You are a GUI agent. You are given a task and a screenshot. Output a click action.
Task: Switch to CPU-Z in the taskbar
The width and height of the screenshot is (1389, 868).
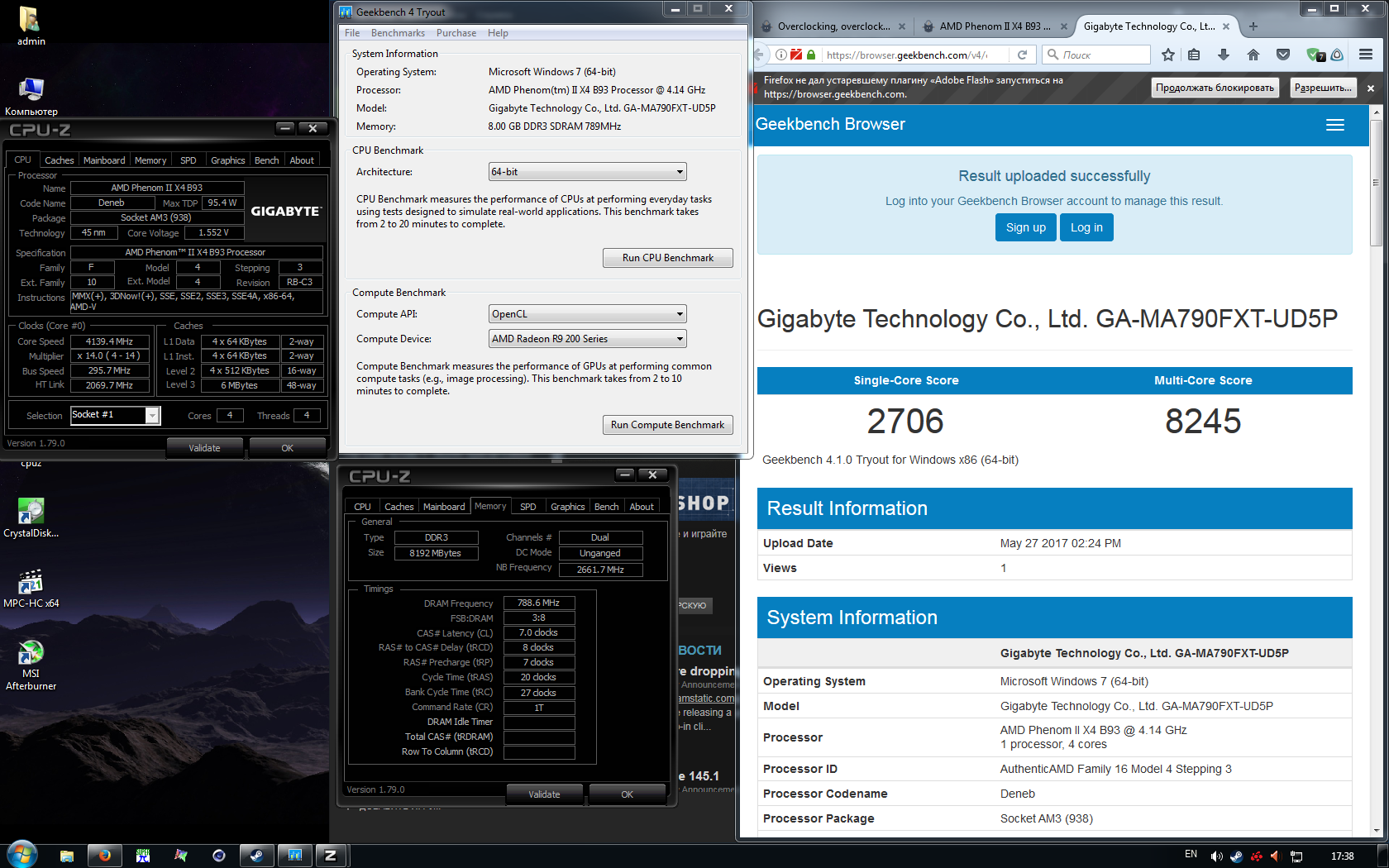pos(331,856)
